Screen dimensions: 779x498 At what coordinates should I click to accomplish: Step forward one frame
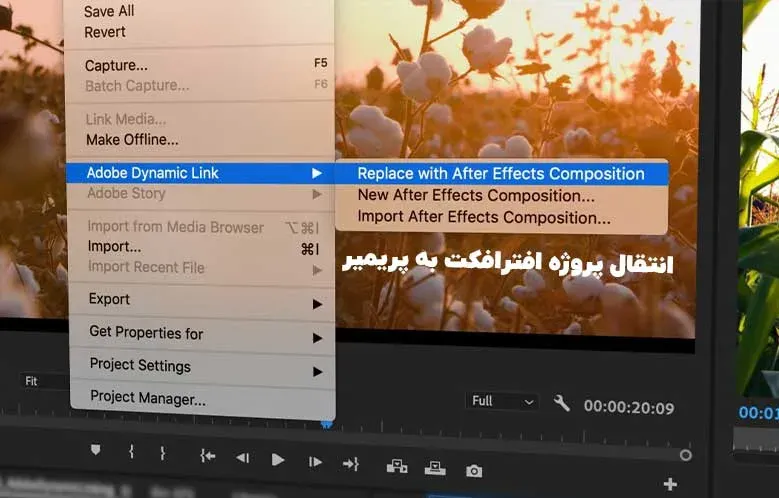[315, 462]
